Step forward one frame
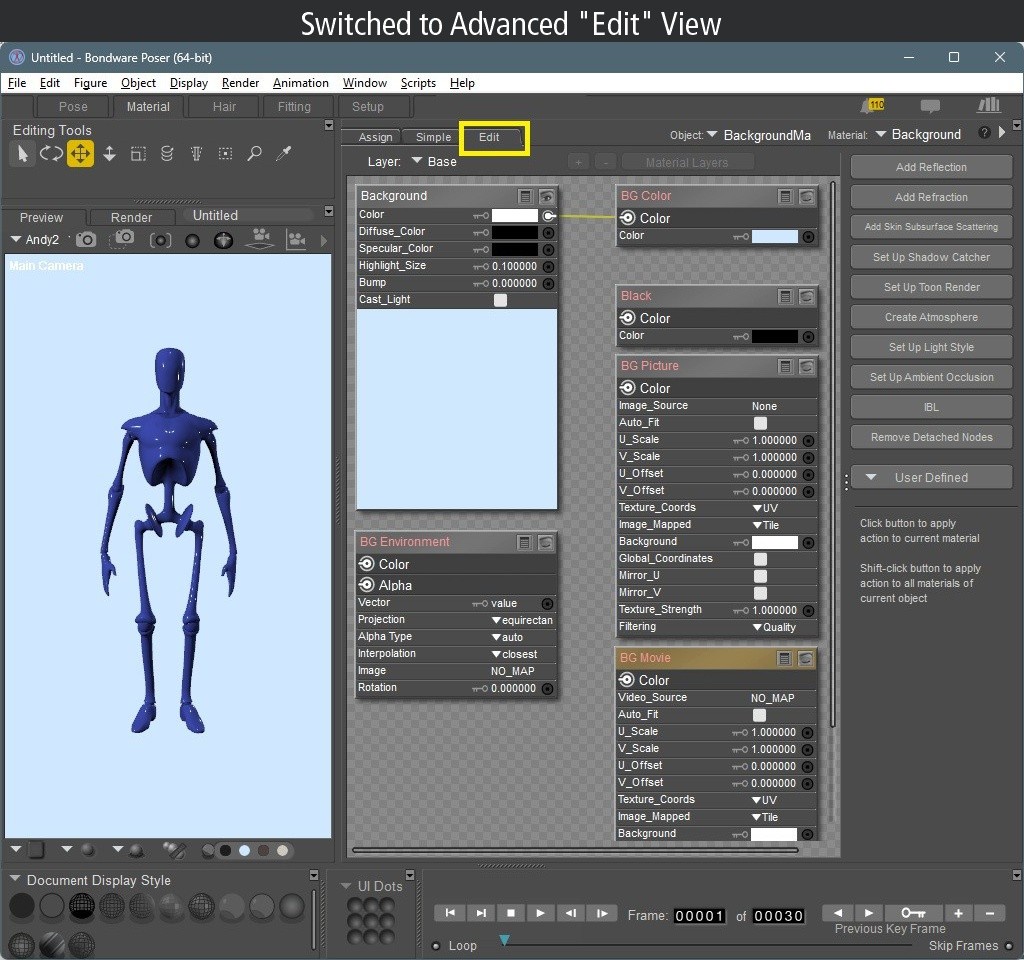This screenshot has width=1024, height=960. (602, 913)
